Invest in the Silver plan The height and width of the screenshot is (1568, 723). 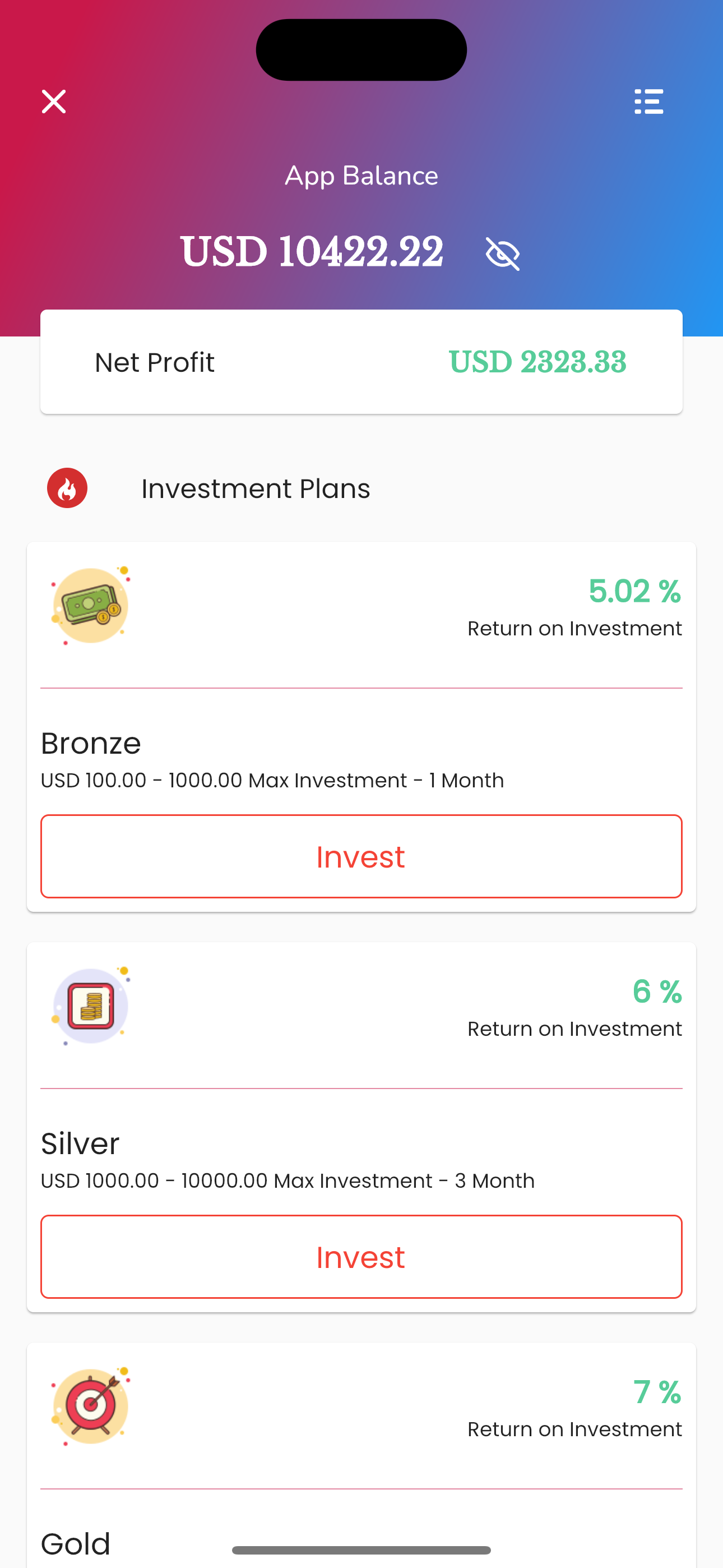(361, 1257)
